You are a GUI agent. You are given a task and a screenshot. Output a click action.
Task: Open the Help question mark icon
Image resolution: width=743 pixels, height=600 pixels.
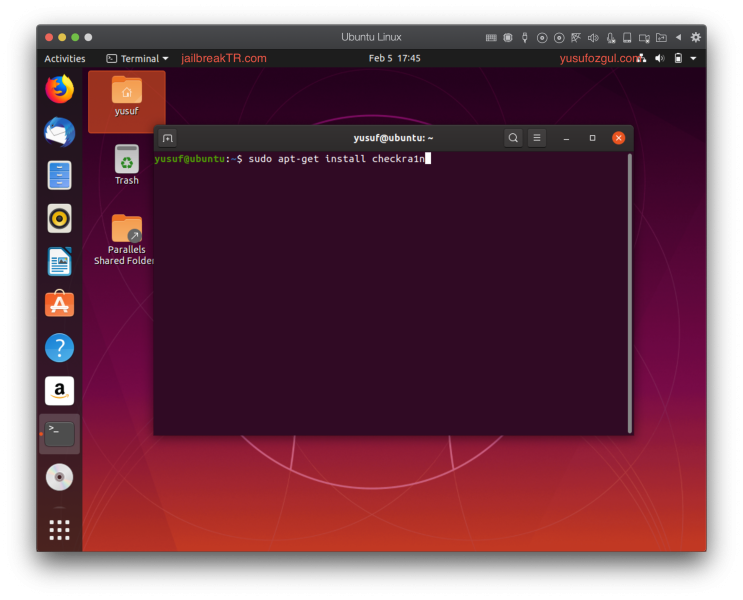60,348
